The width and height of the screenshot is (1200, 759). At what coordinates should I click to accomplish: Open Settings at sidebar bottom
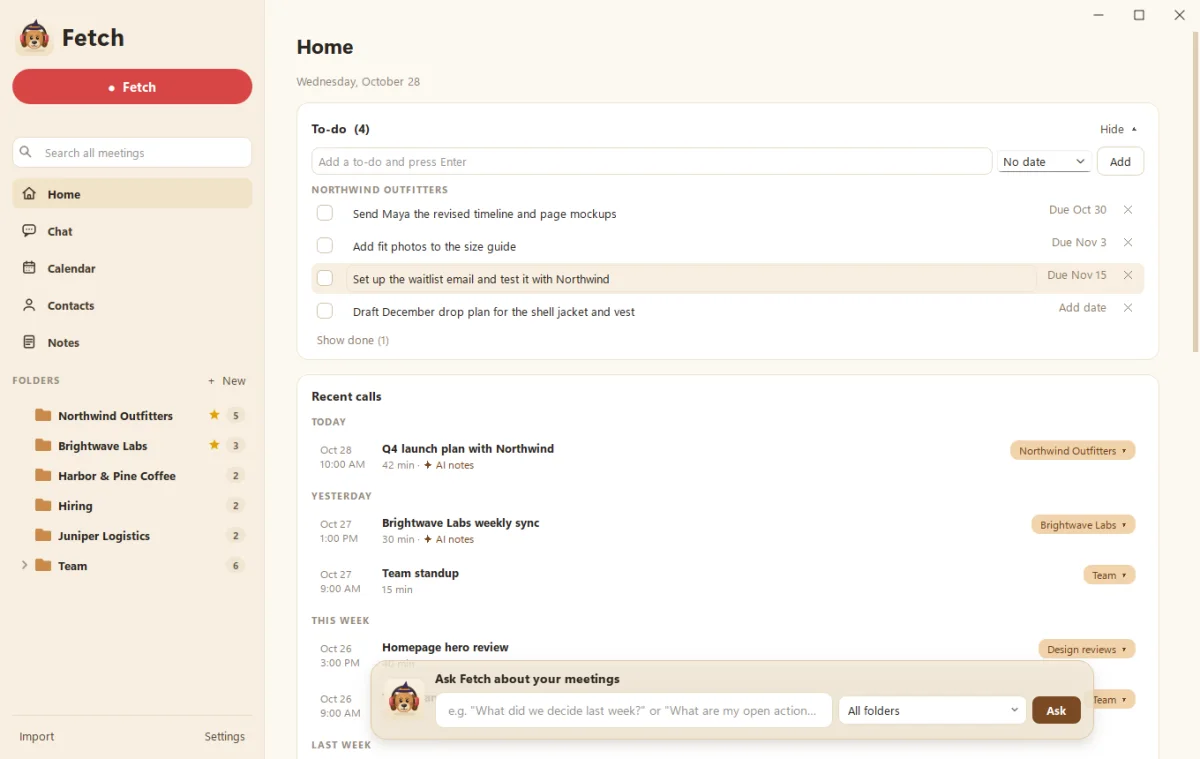click(x=225, y=736)
